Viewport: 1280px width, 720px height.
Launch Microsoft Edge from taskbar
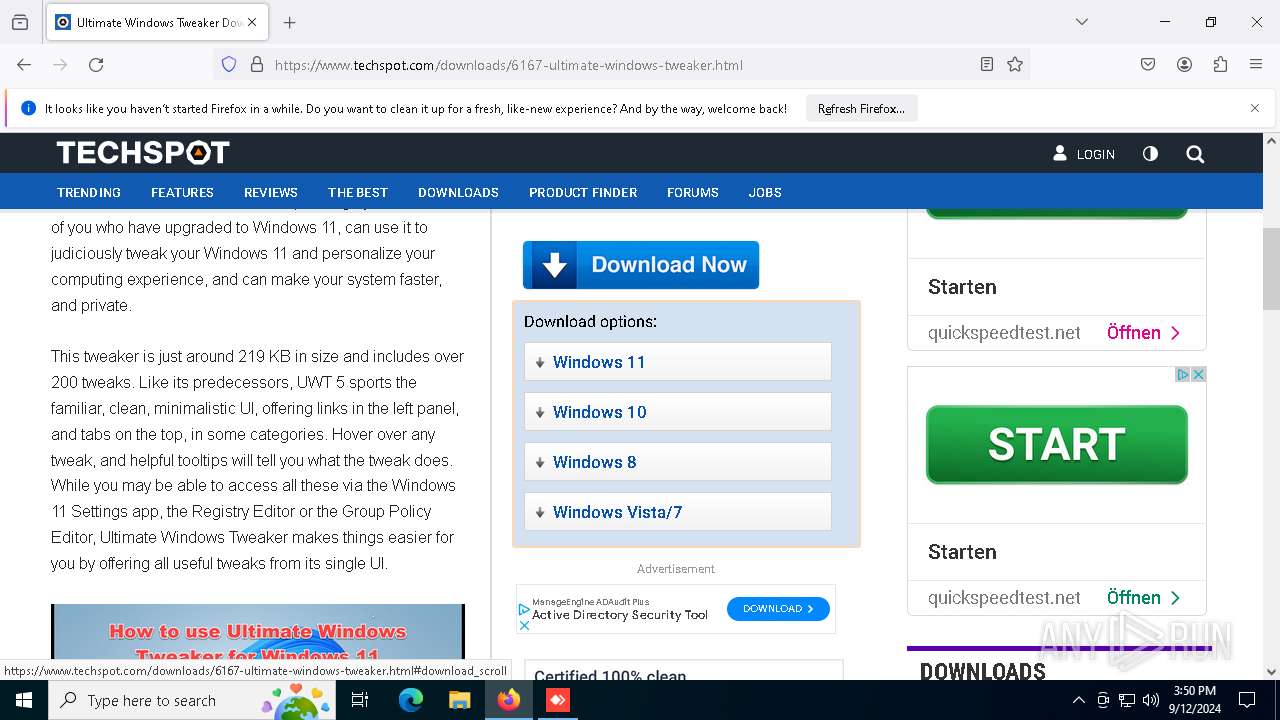coord(411,700)
